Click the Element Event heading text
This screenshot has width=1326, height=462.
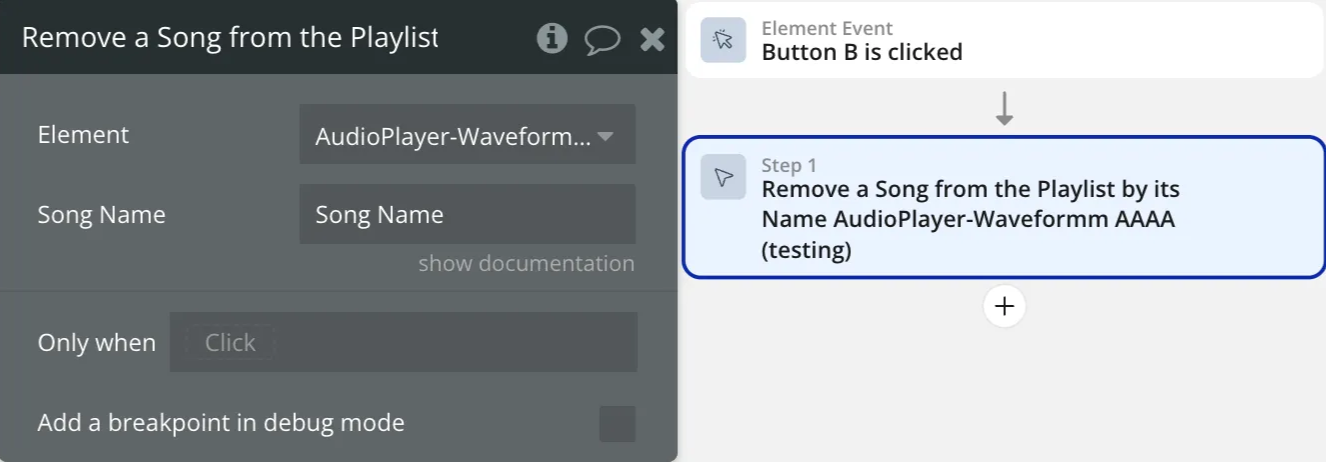click(827, 28)
